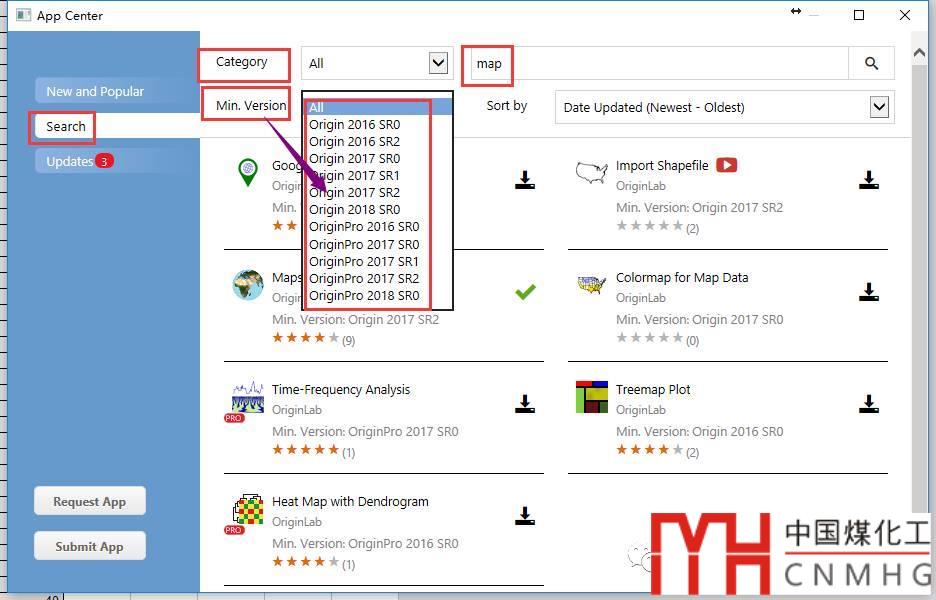Click the scrollbar up arrow
Image resolution: width=936 pixels, height=600 pixels.
point(919,53)
